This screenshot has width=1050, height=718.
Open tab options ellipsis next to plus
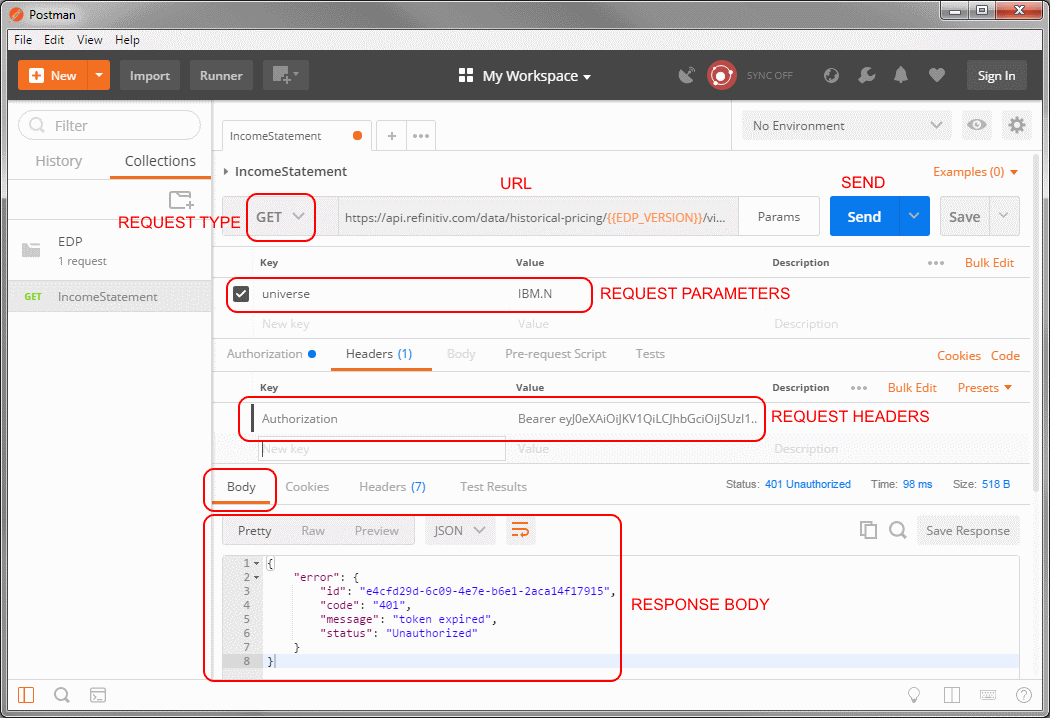pyautogui.click(x=421, y=136)
